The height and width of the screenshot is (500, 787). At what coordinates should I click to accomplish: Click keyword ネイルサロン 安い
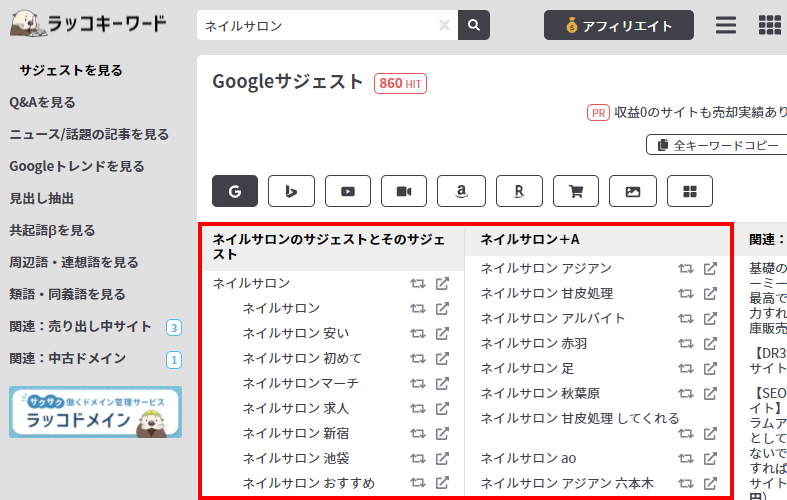[296, 333]
